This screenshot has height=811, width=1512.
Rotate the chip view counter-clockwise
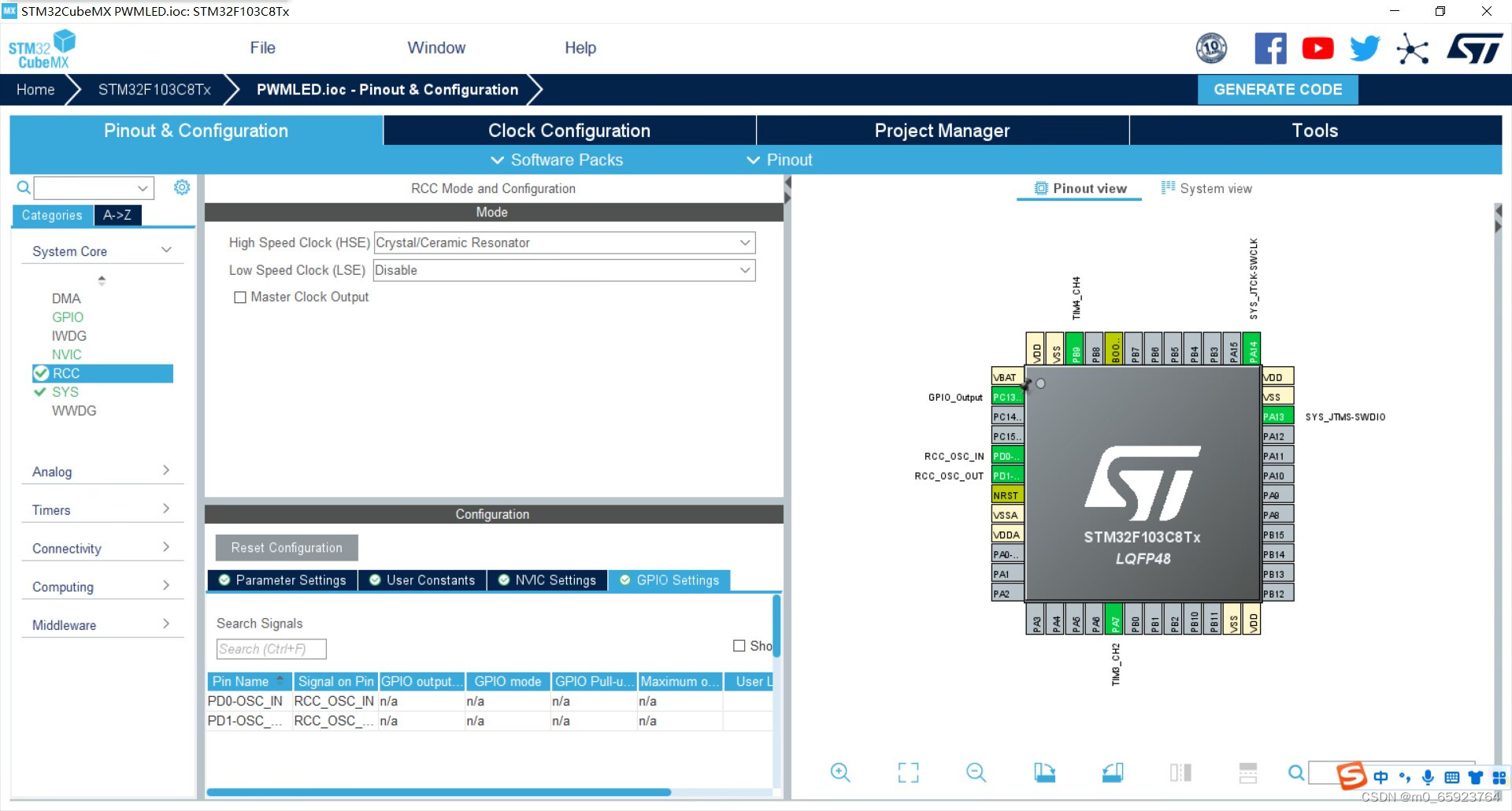click(x=1113, y=772)
